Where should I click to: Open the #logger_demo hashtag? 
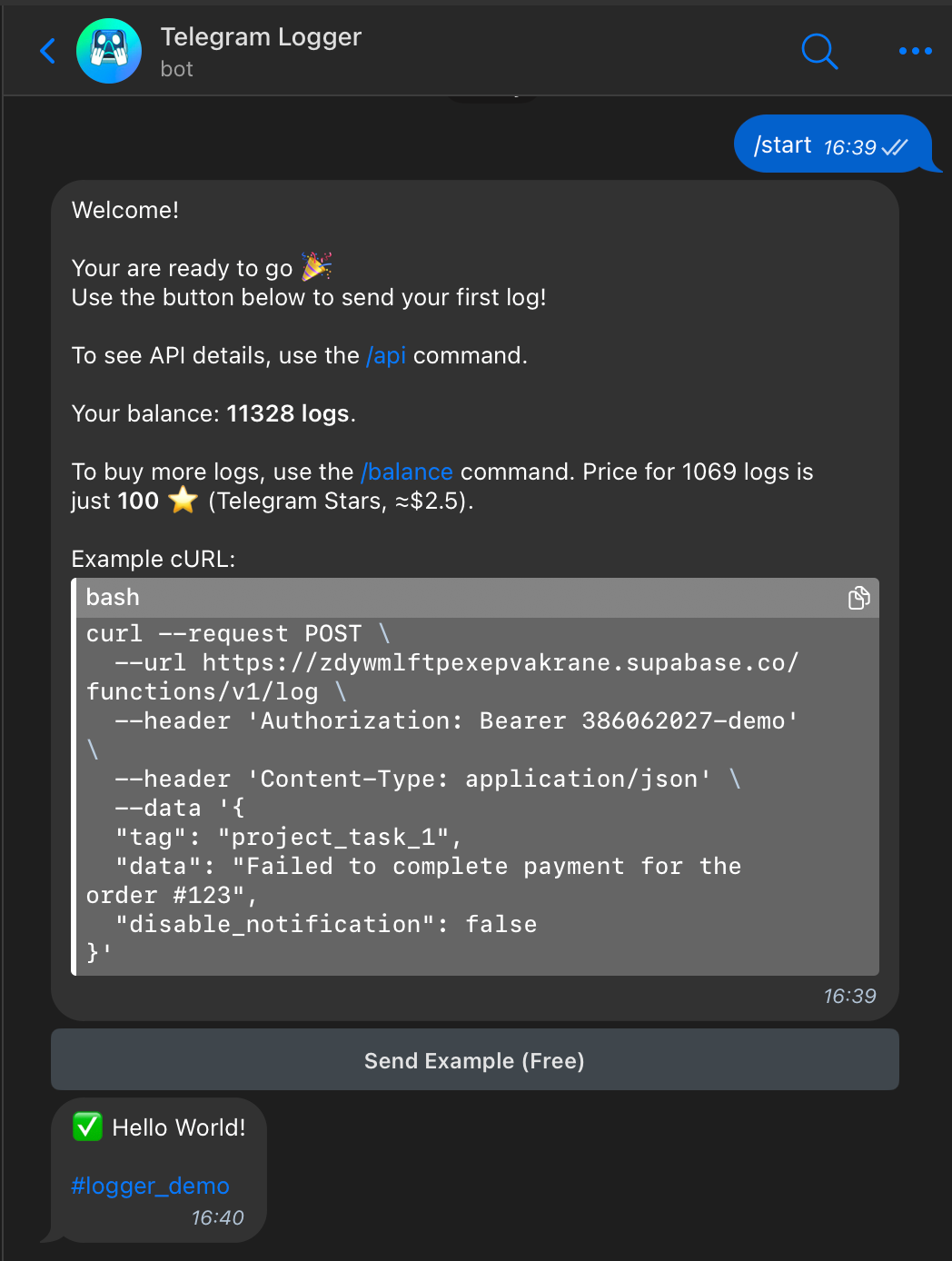[x=151, y=1186]
